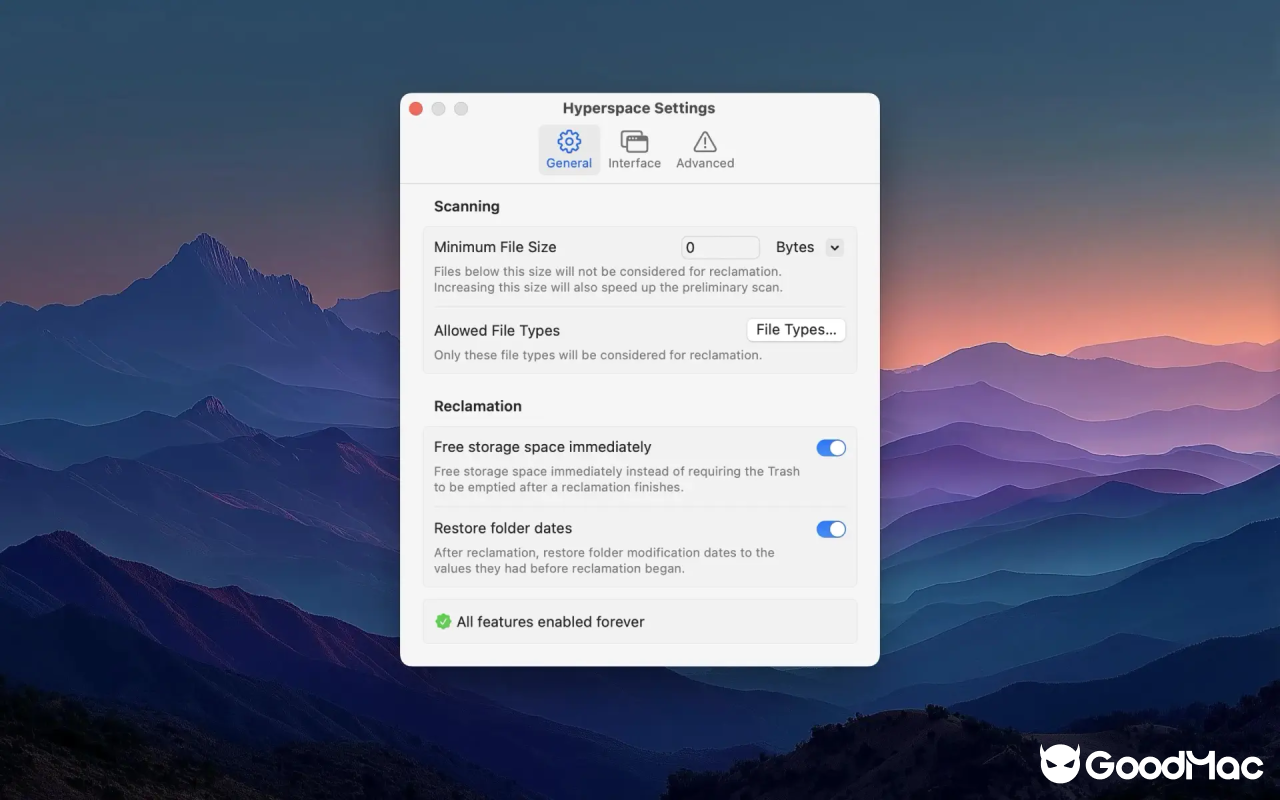Viewport: 1280px width, 800px height.
Task: Click the Allowed File Types label
Action: pos(497,331)
